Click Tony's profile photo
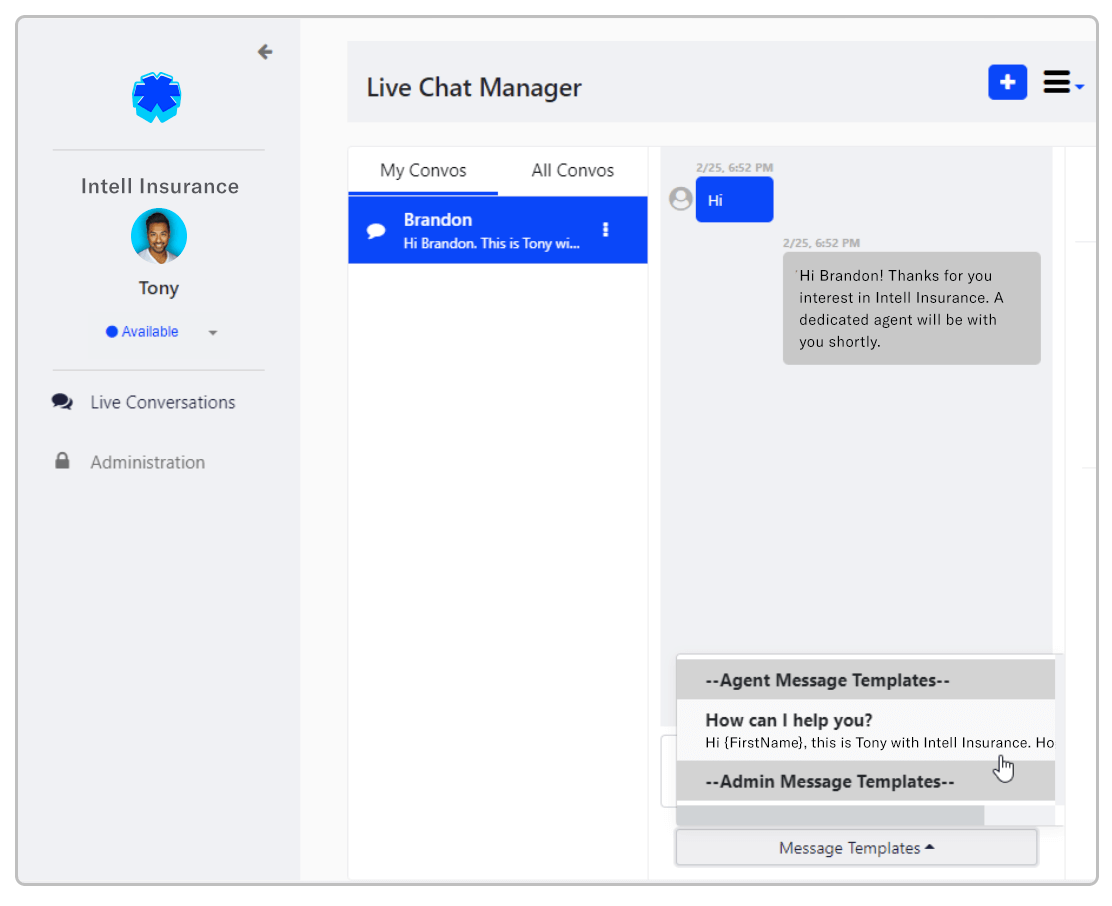This screenshot has height=906, width=1112. point(159,236)
